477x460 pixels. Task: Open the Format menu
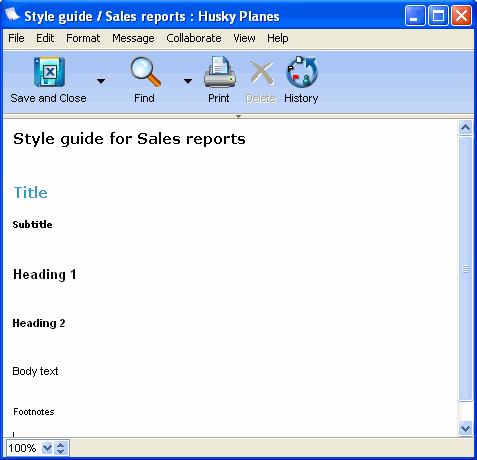[83, 38]
